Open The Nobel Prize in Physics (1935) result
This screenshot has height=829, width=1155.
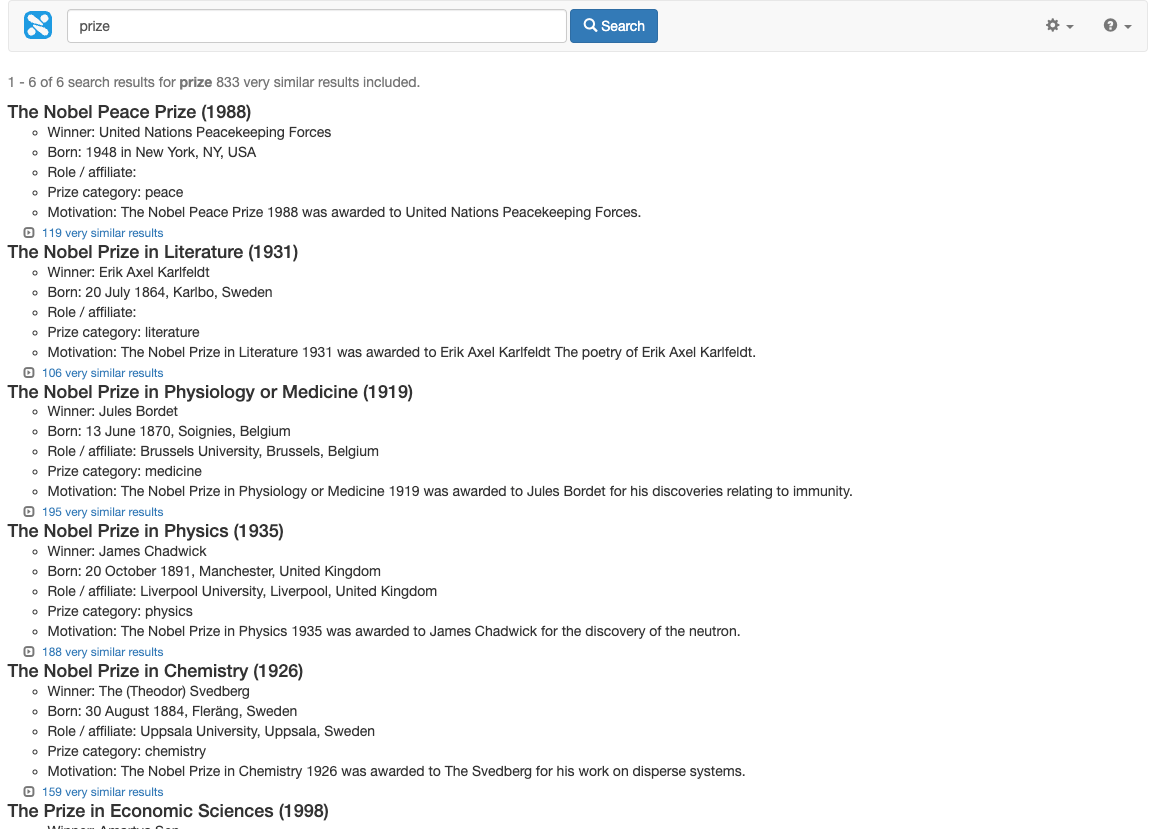click(144, 531)
